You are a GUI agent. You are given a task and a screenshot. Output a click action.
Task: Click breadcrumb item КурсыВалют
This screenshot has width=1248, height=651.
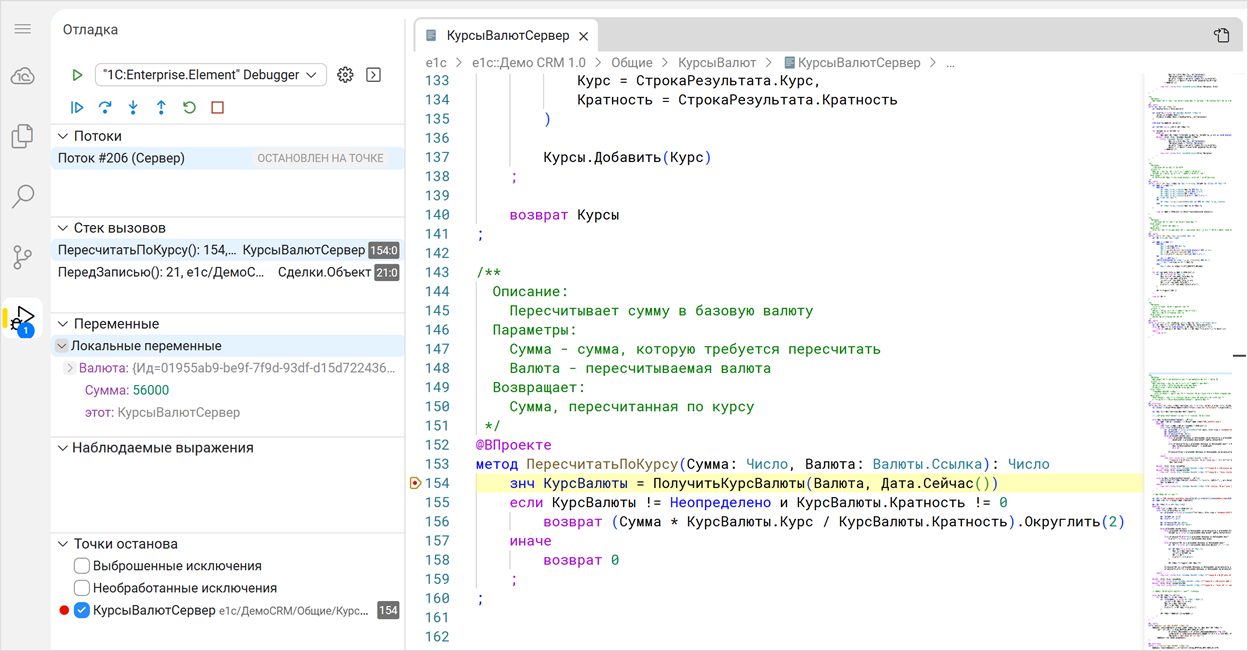pos(717,62)
